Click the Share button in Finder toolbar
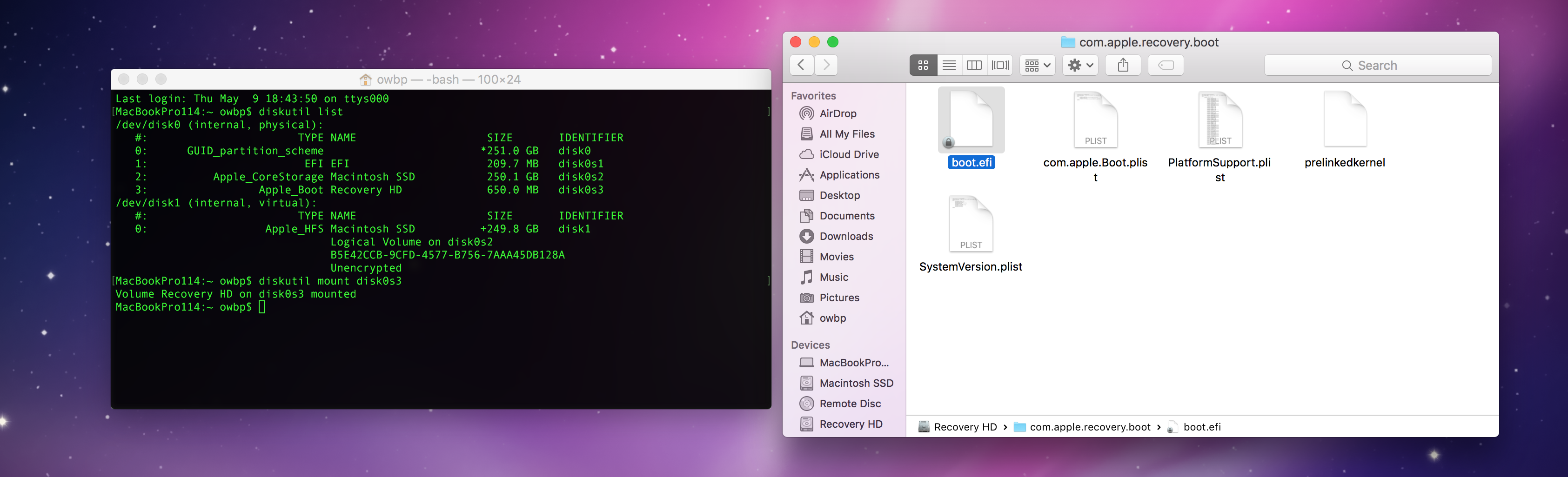 (1123, 65)
